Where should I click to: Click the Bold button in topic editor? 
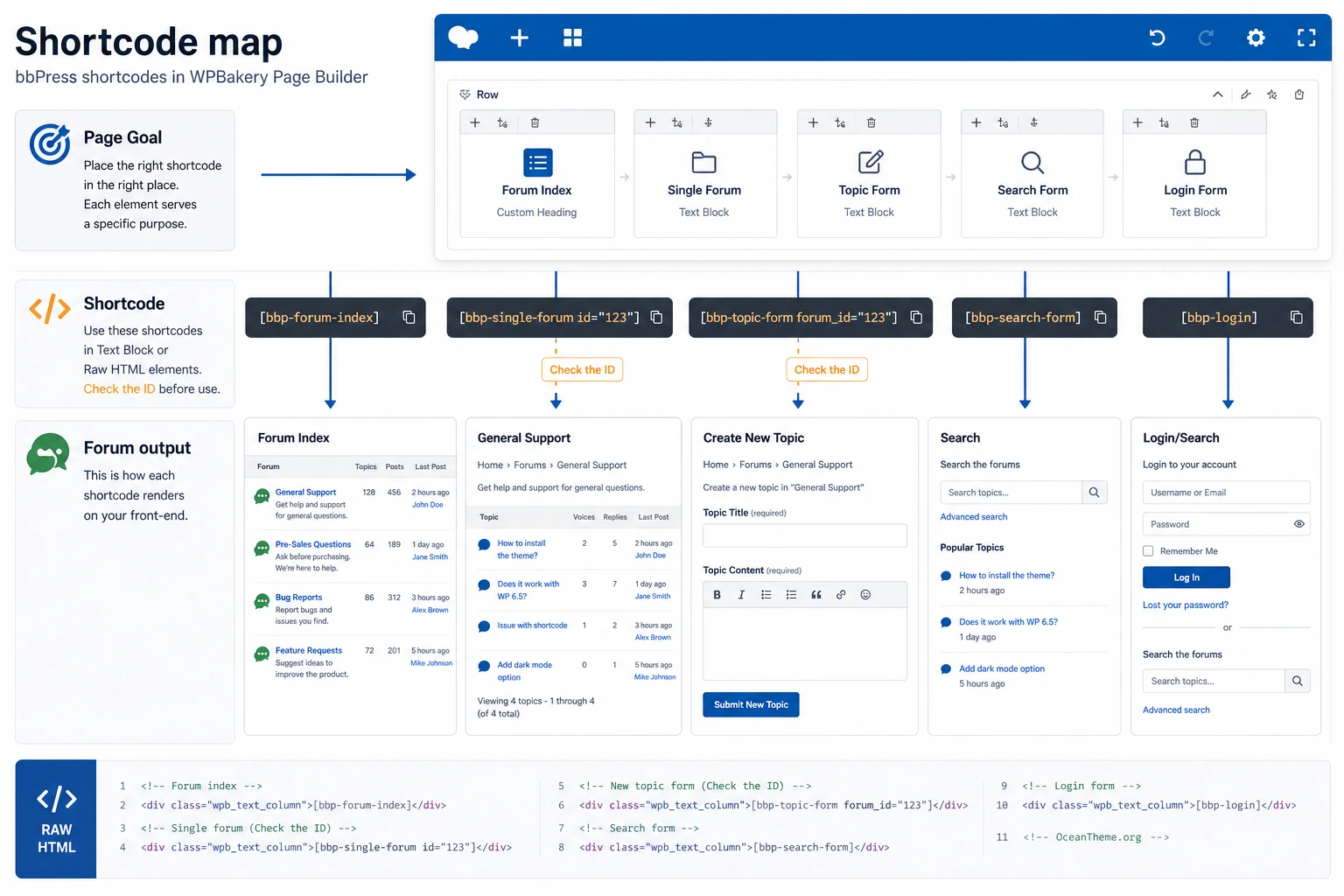click(717, 595)
